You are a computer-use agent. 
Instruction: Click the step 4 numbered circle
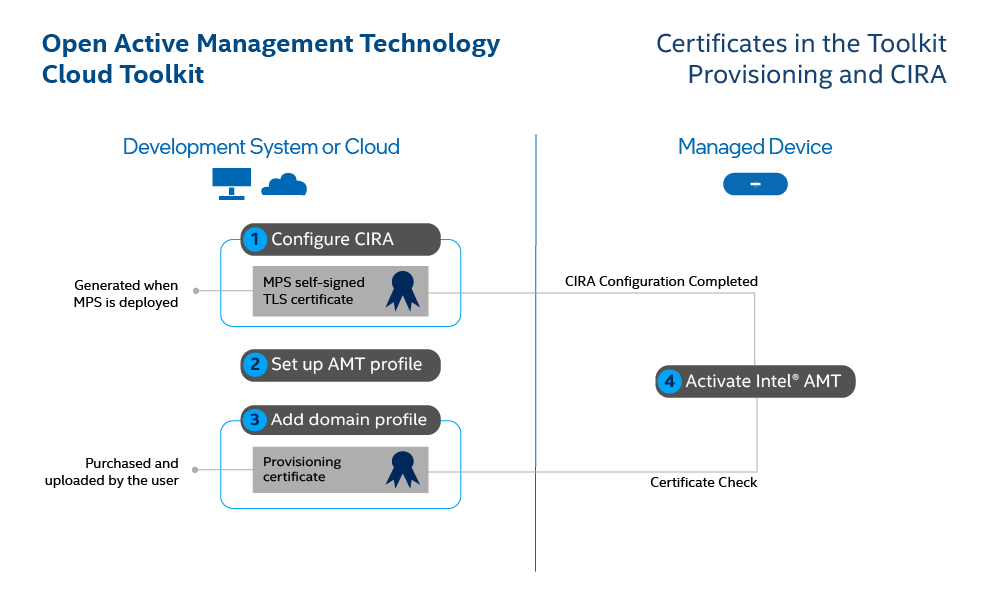tap(670, 381)
